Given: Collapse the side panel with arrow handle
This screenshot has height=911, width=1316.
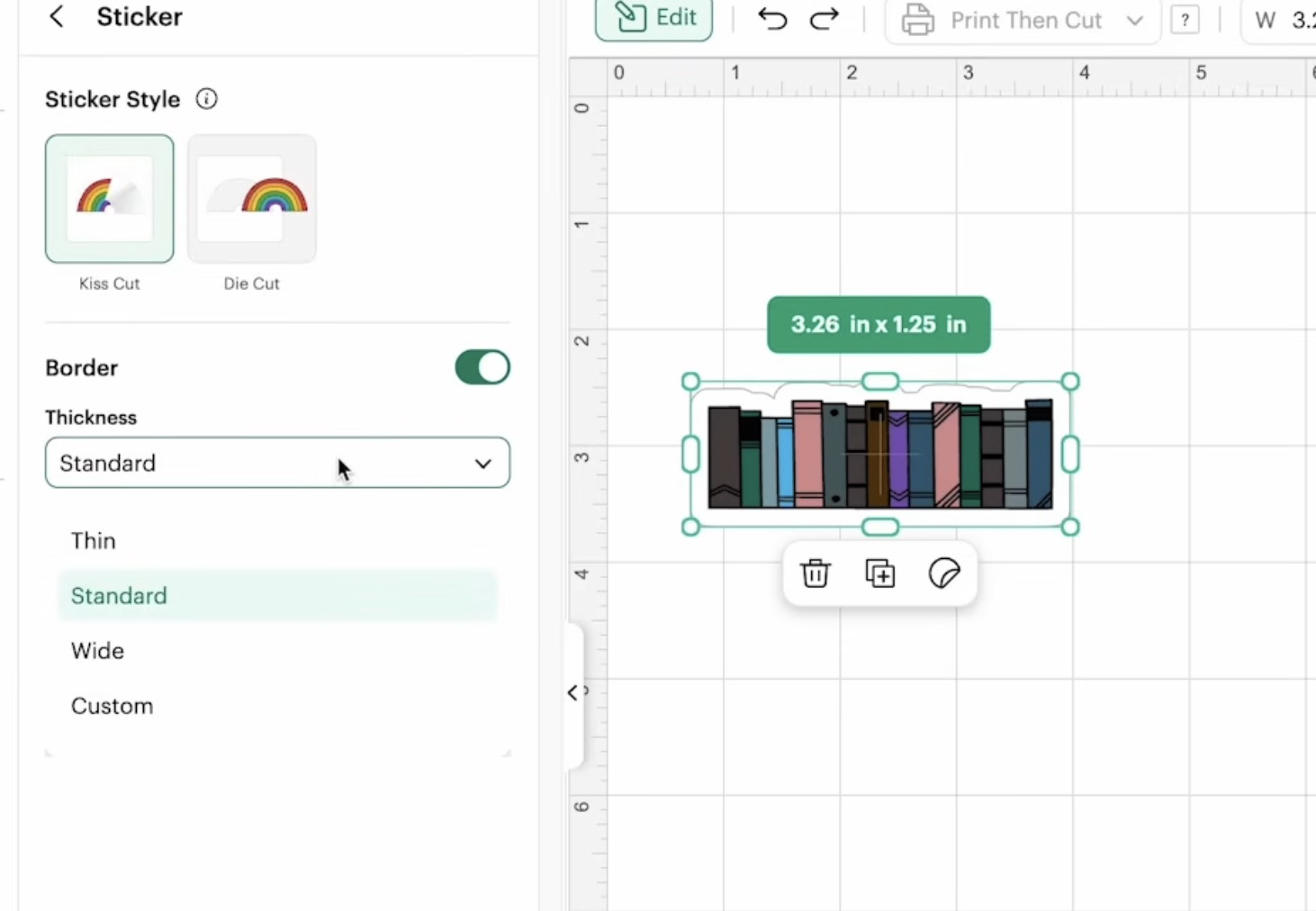Looking at the screenshot, I should point(573,692).
